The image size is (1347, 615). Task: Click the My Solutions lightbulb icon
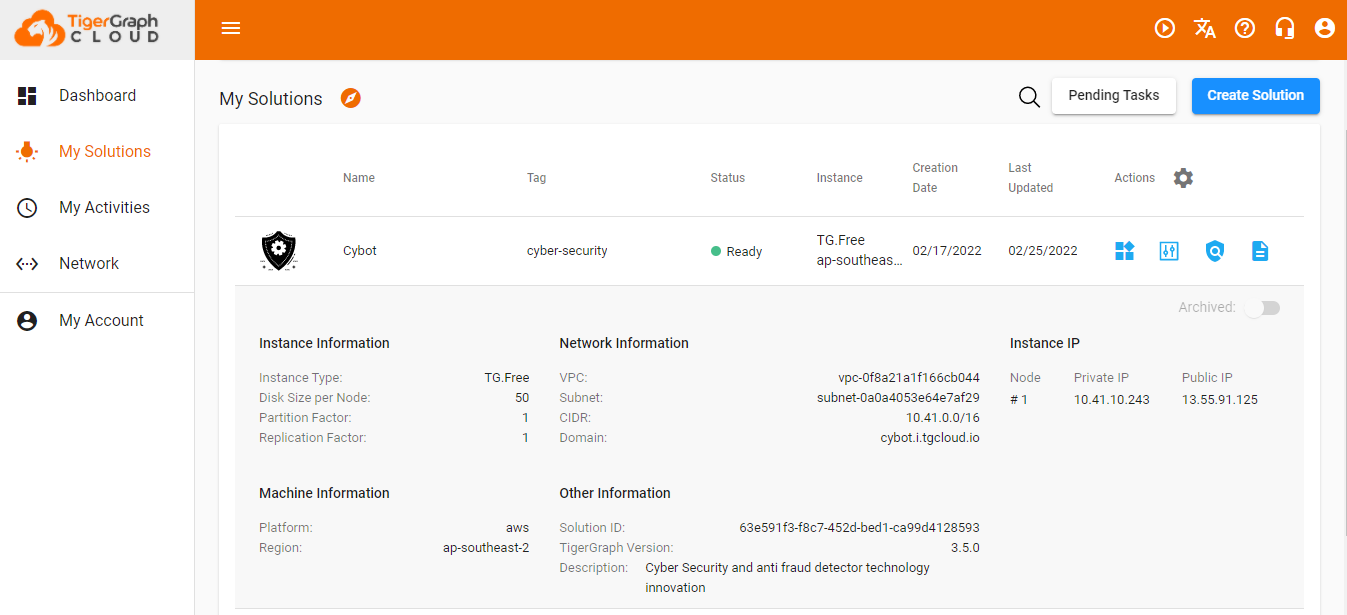27,152
